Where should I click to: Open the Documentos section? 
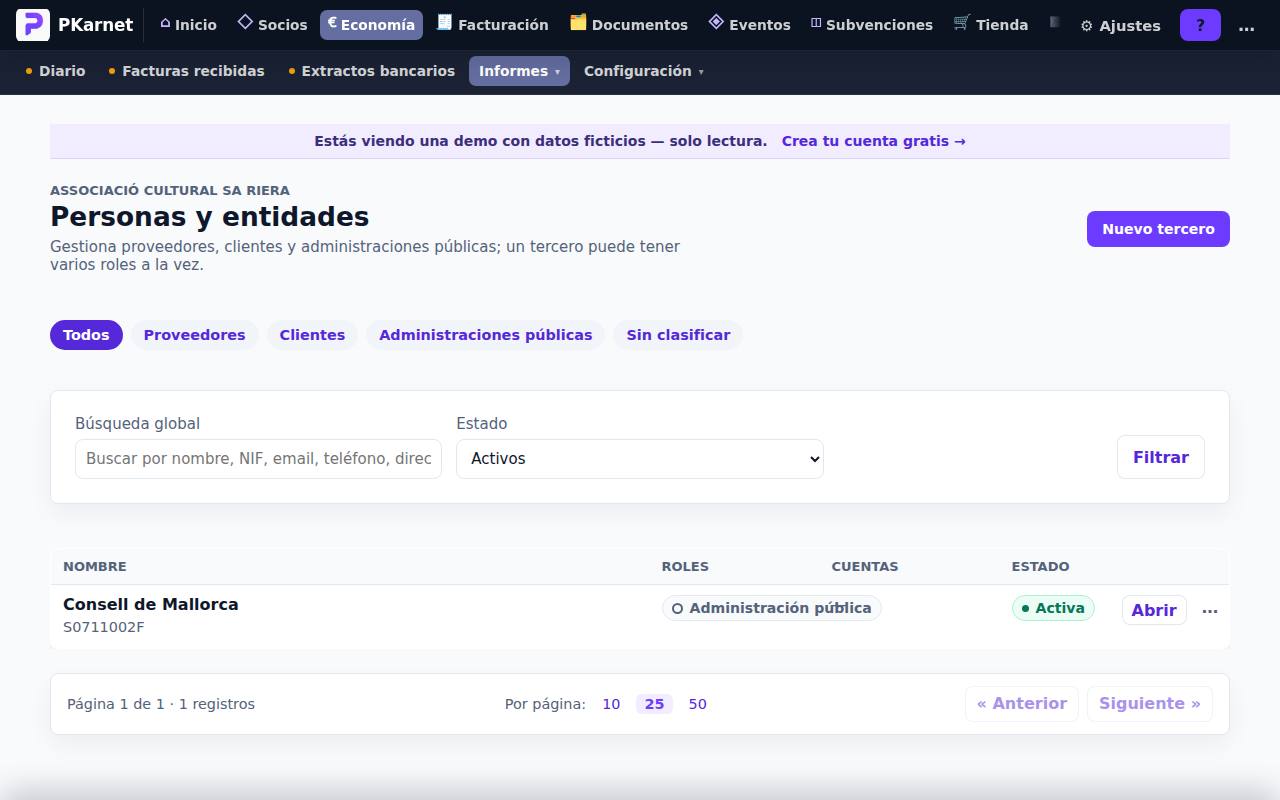click(629, 25)
